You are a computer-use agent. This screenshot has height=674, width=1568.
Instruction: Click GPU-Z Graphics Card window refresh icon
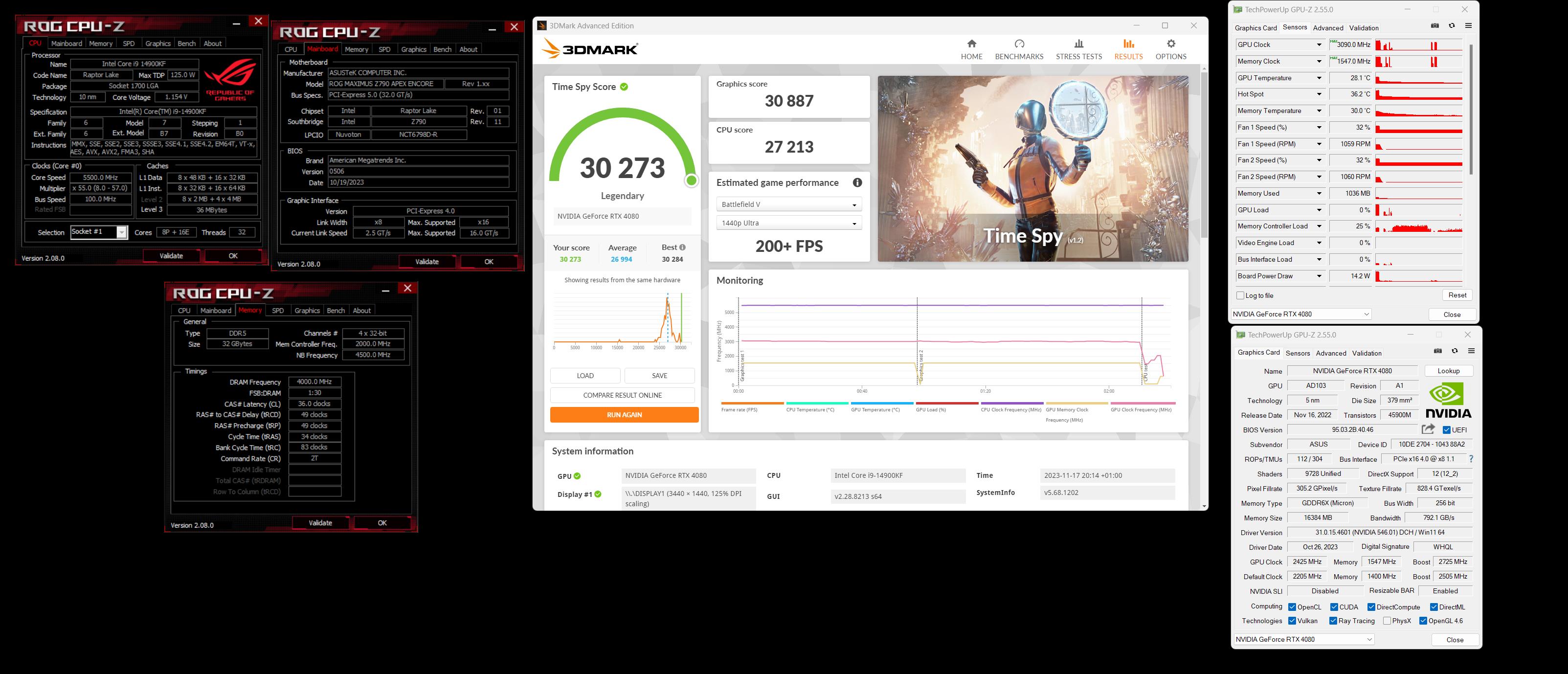(1455, 351)
